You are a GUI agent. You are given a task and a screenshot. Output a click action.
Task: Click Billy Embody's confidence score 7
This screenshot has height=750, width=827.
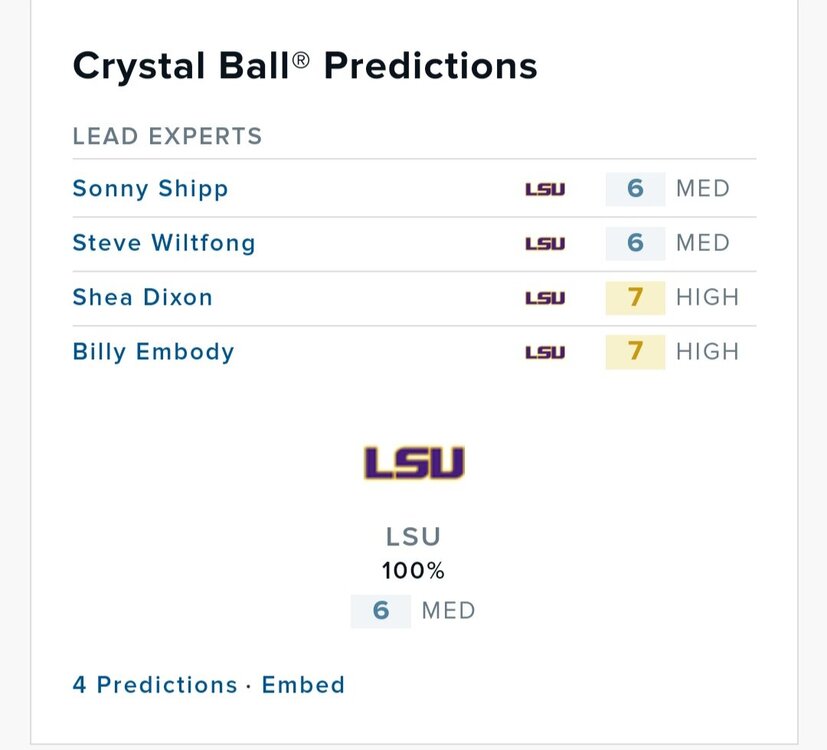click(635, 352)
